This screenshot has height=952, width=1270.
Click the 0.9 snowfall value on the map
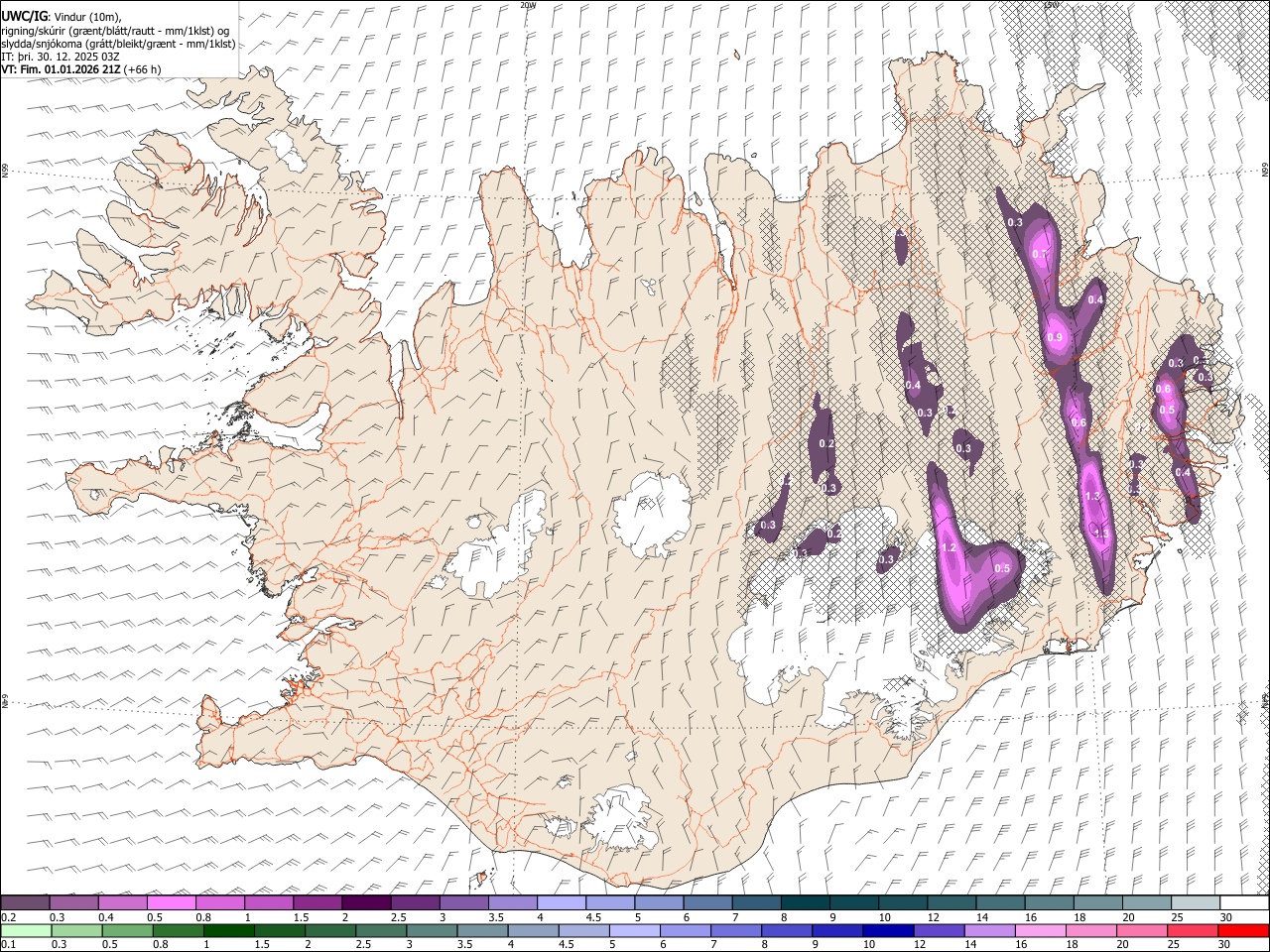coord(1055,338)
